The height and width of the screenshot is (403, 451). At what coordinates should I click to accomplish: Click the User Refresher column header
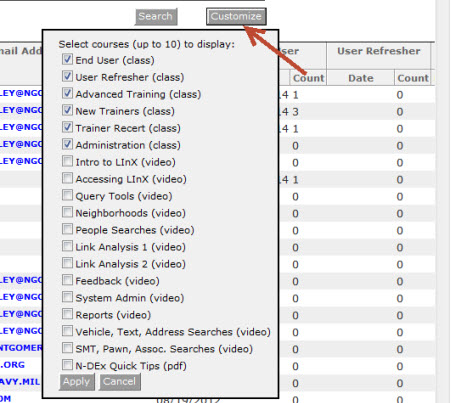tap(379, 51)
